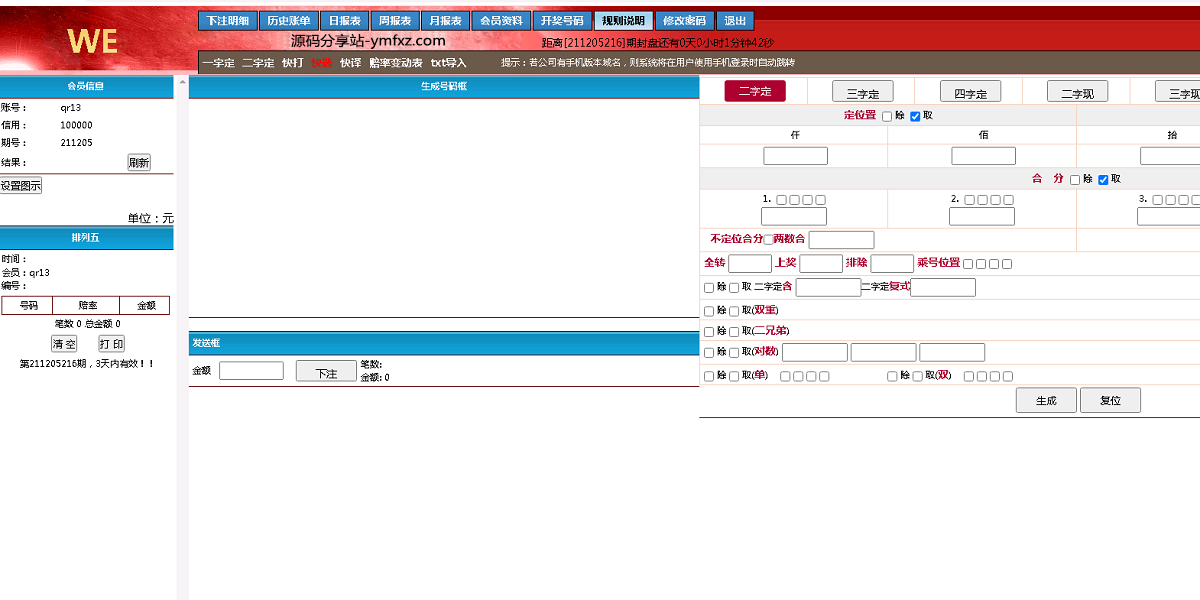The height and width of the screenshot is (600, 1200).
Task: Open the txt导入 import tab
Action: point(447,61)
